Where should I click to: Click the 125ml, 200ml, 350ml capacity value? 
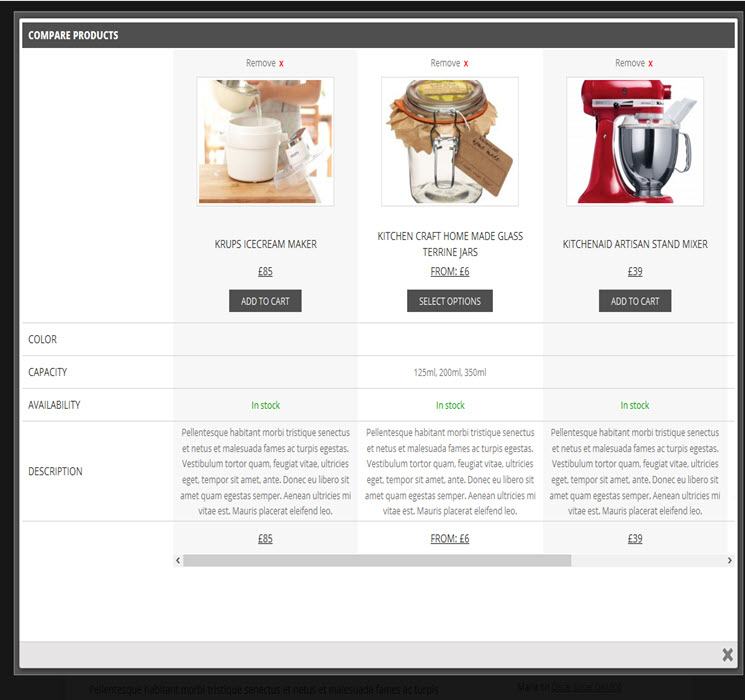click(x=450, y=372)
